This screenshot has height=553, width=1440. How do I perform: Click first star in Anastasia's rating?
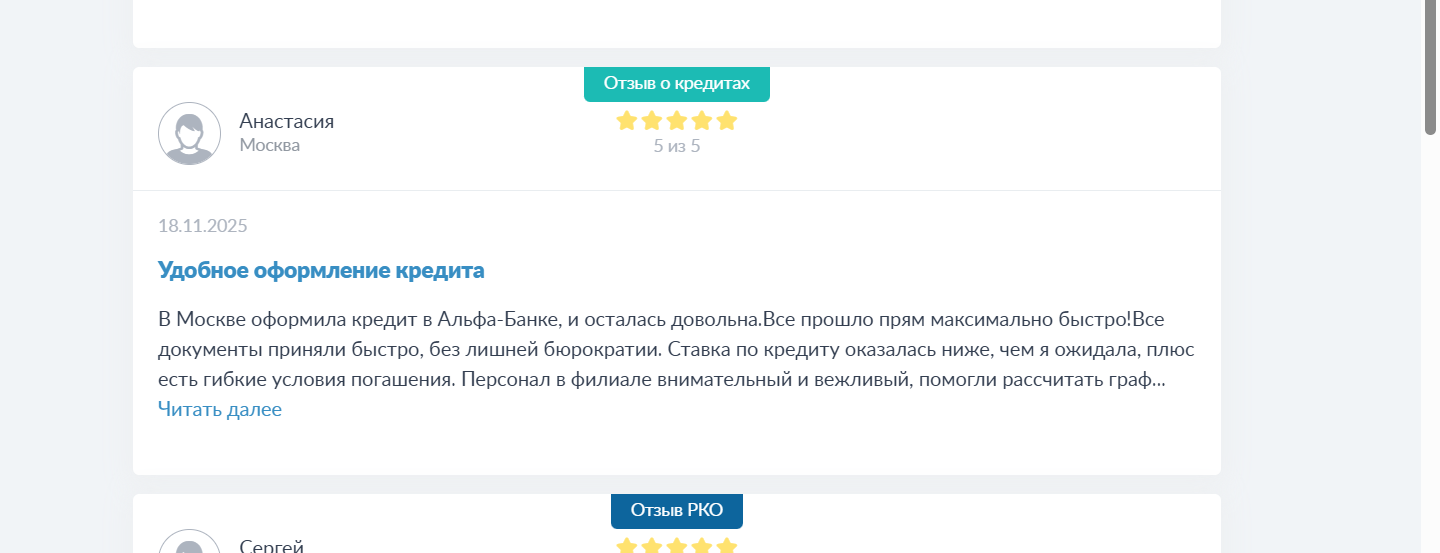(x=627, y=121)
